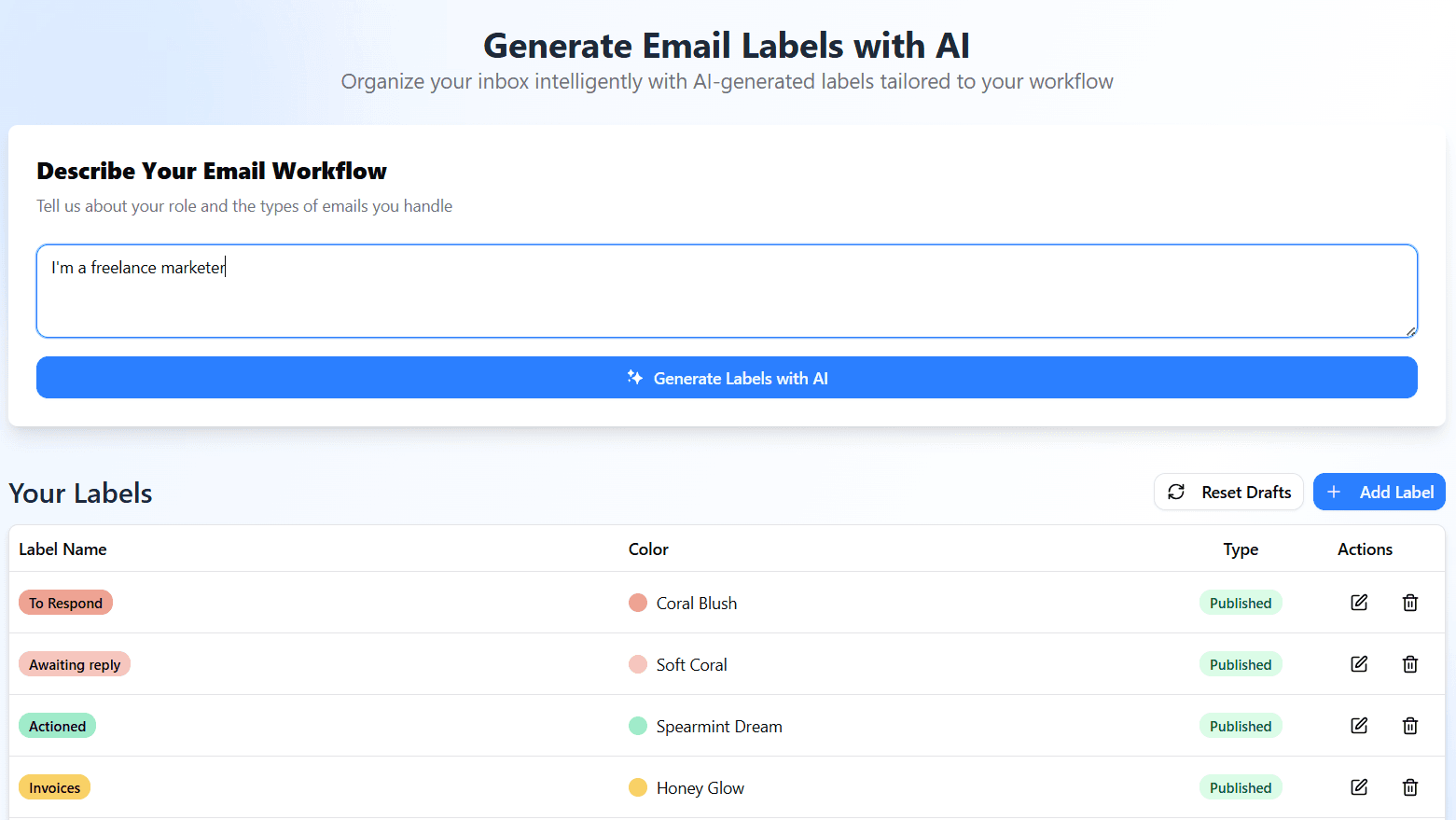1456x820 pixels.
Task: Click the Soft Coral color name
Action: pos(692,665)
